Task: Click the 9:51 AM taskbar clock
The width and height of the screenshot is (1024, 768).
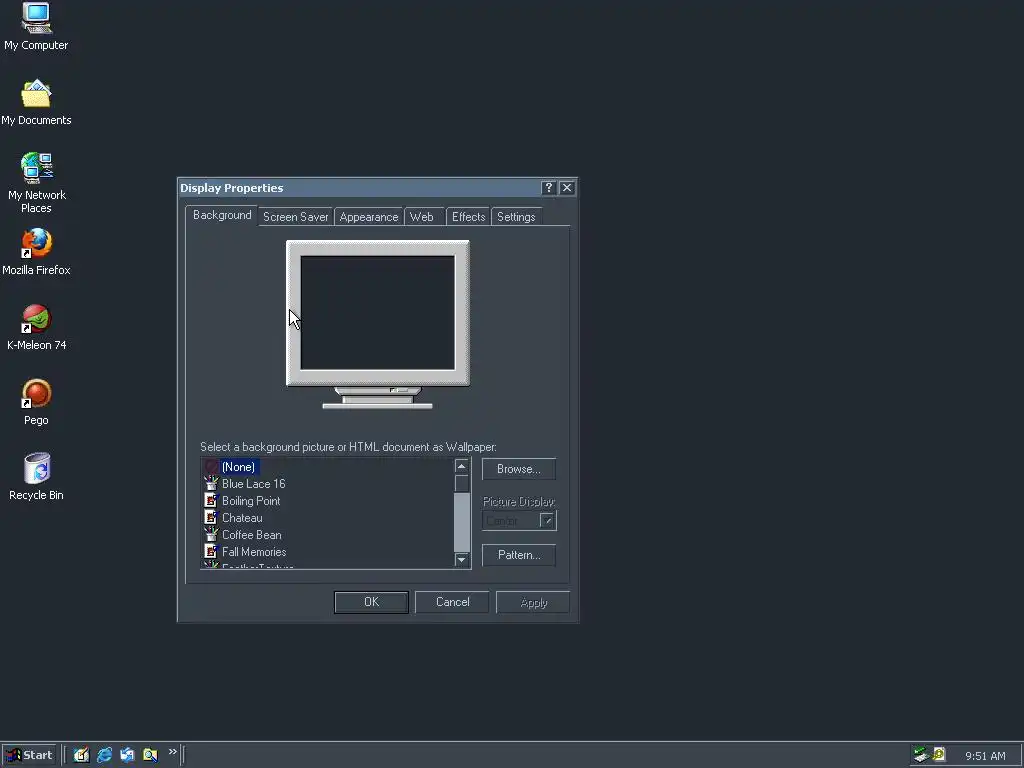Action: pyautogui.click(x=985, y=756)
